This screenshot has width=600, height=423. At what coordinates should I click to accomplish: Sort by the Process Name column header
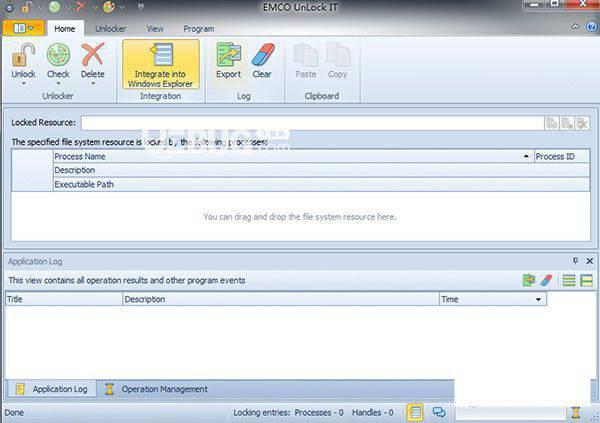[x=293, y=156]
